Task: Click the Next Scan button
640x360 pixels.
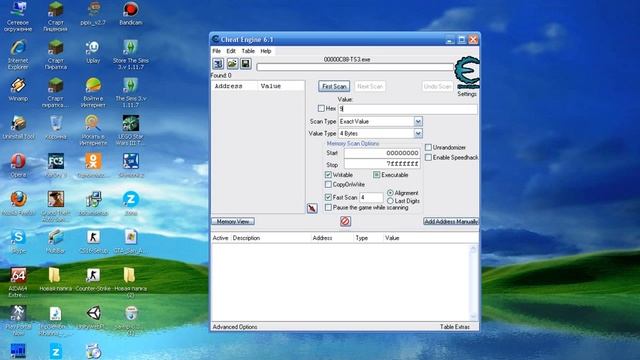Action: pyautogui.click(x=370, y=86)
